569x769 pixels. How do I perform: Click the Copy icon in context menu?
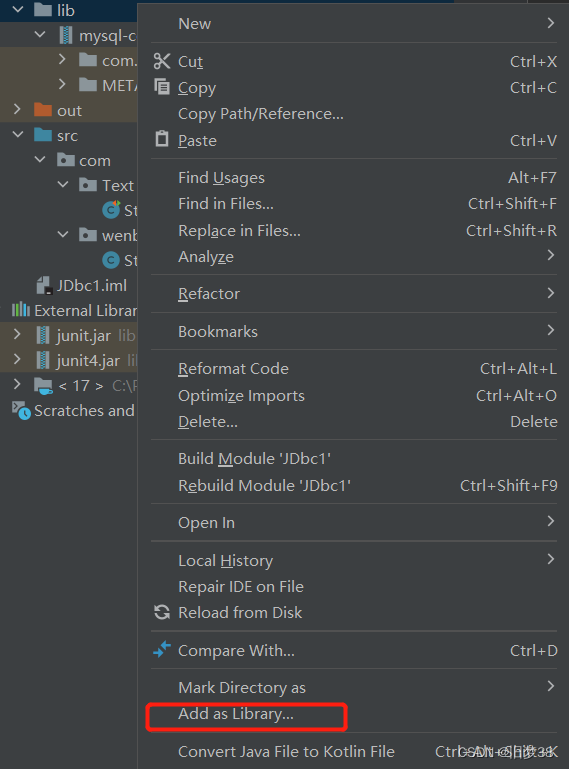click(162, 87)
